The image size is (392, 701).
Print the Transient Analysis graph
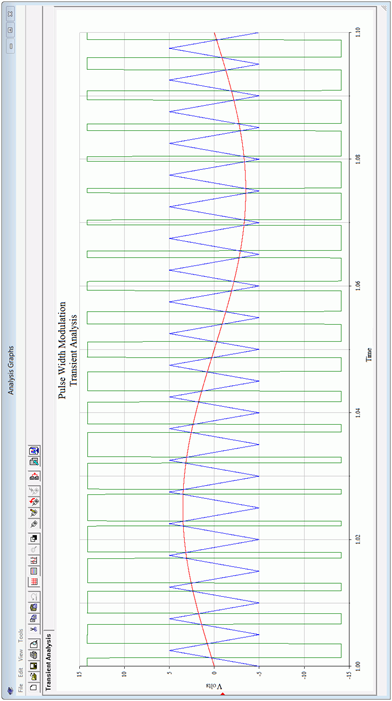click(34, 655)
